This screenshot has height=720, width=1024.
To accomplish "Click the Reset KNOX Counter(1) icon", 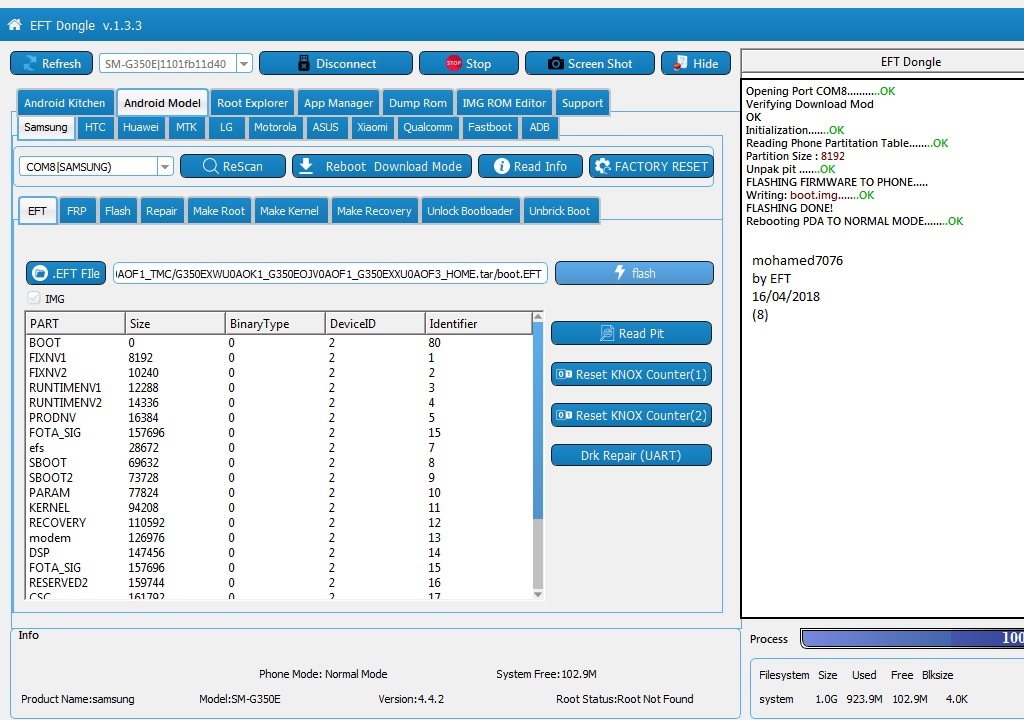I will [564, 374].
